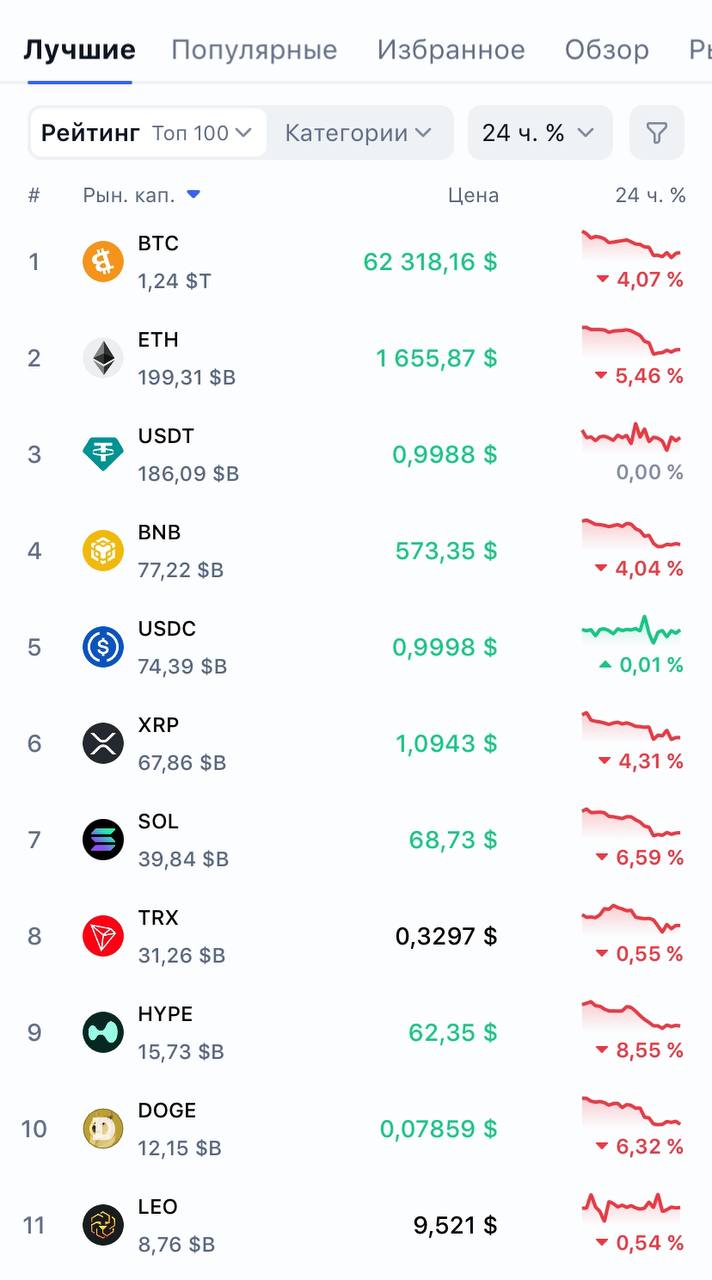Switch to the Популярные tab
The width and height of the screenshot is (712, 1280).
[254, 50]
